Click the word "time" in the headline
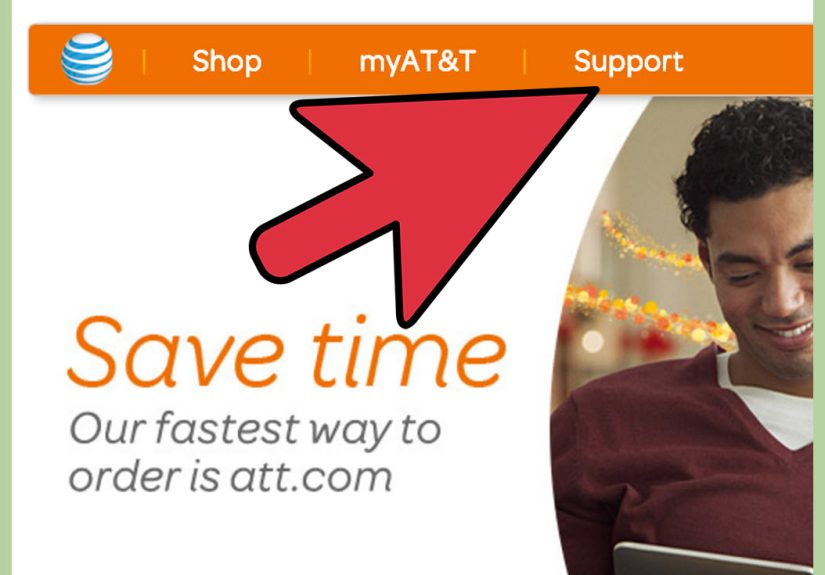The height and width of the screenshot is (575, 825). 409,351
